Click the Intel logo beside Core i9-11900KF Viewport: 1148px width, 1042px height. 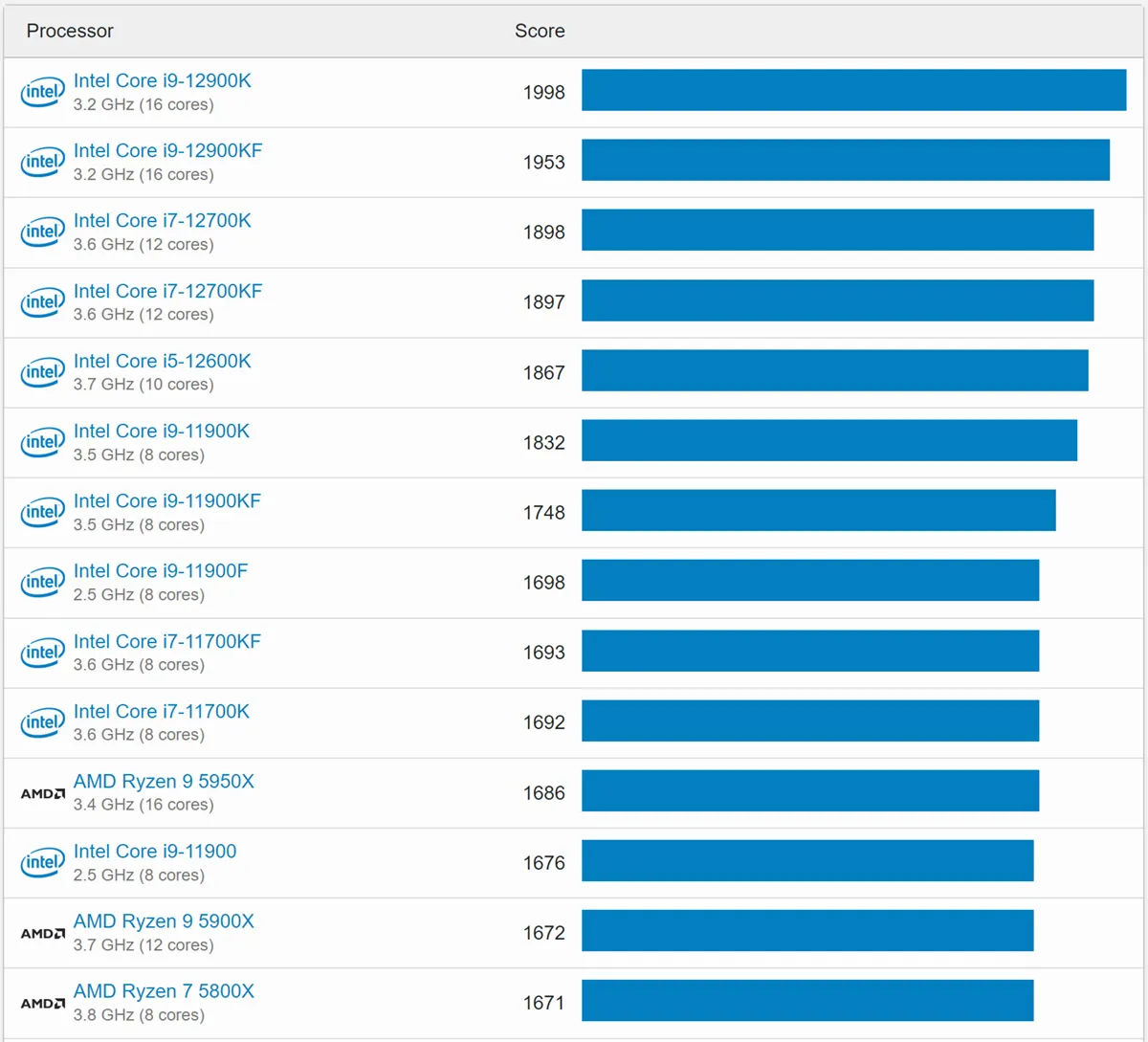click(42, 512)
